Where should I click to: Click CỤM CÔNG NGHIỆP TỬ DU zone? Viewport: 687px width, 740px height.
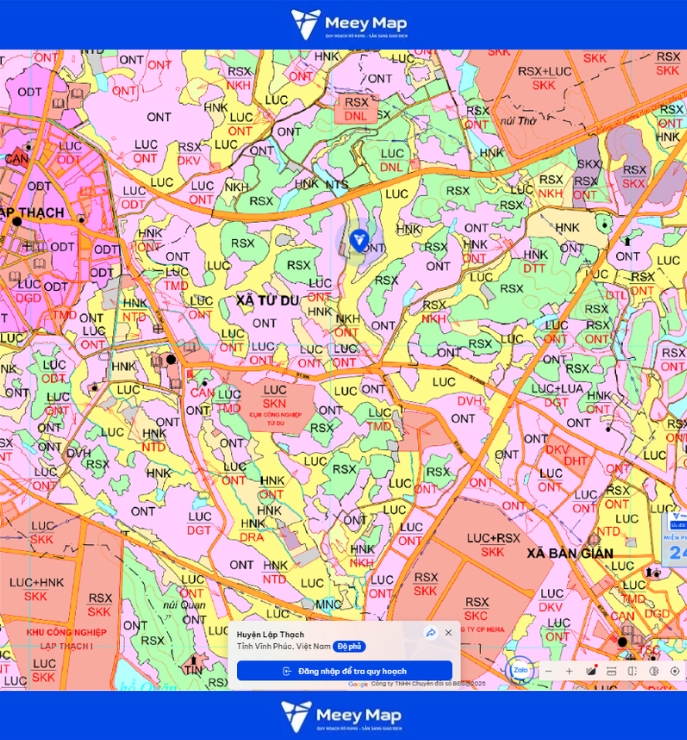tap(276, 418)
